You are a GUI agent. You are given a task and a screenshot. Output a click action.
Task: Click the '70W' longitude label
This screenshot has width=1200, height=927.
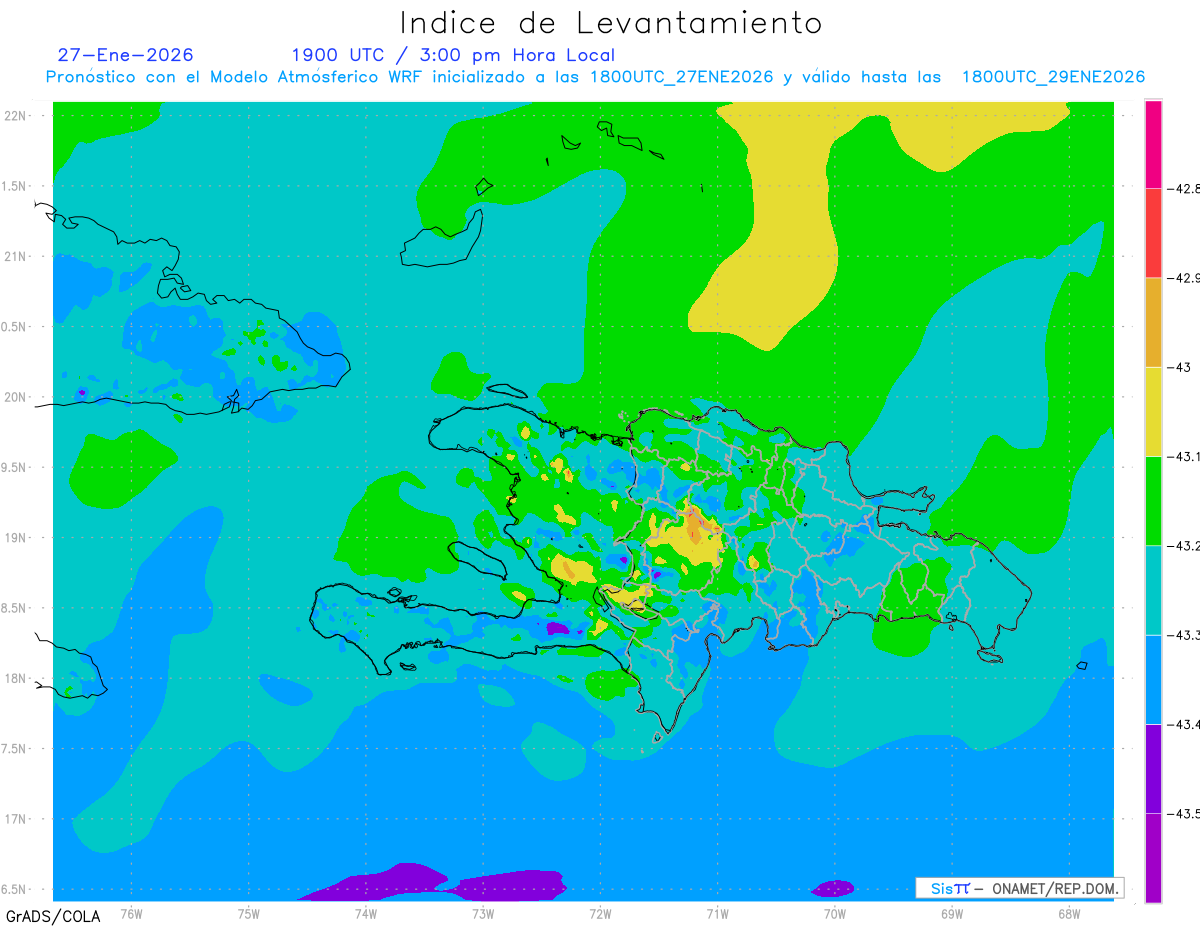[834, 912]
